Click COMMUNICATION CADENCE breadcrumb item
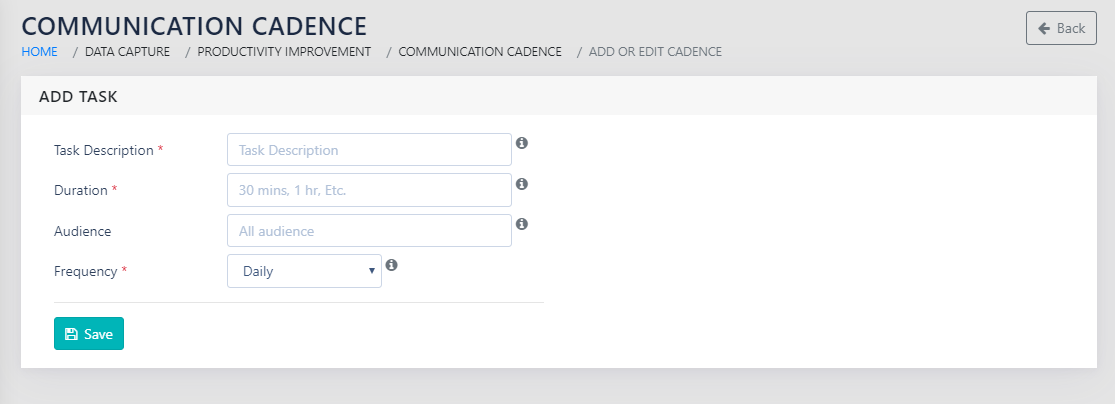The height and width of the screenshot is (404, 1115). [480, 51]
